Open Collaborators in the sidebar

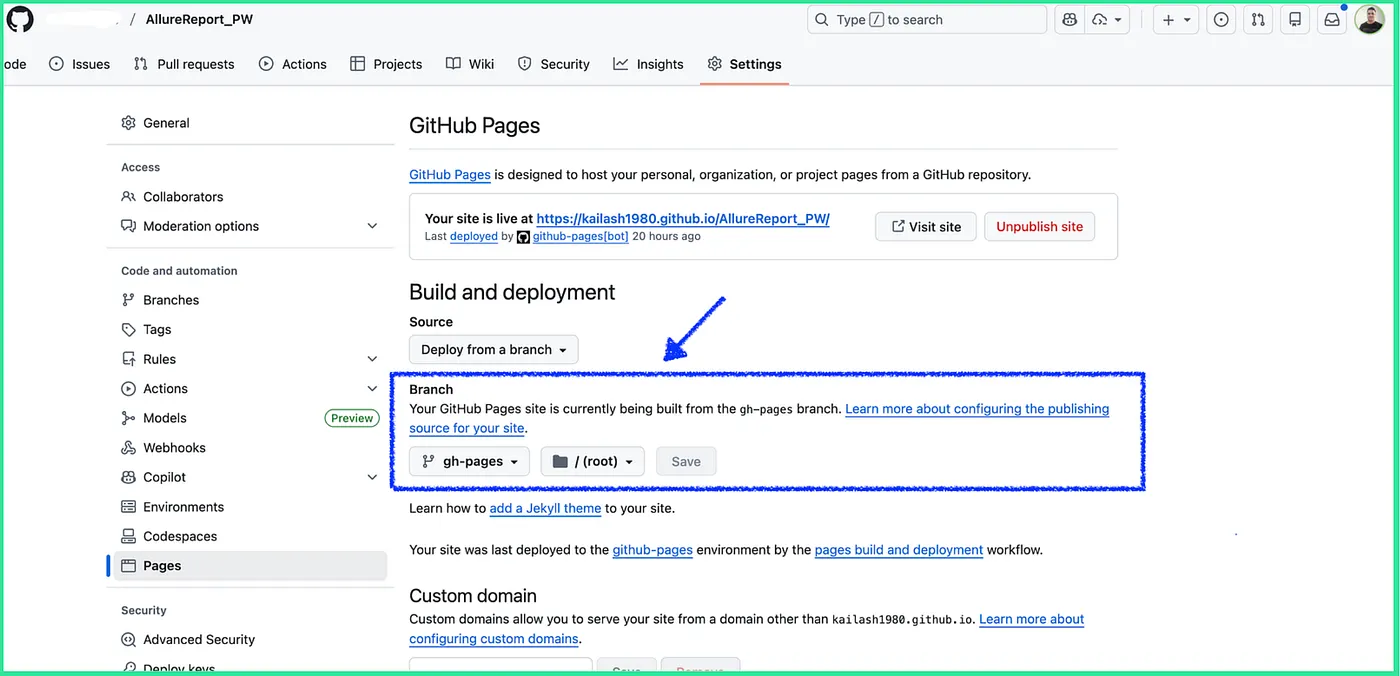click(x=250, y=197)
